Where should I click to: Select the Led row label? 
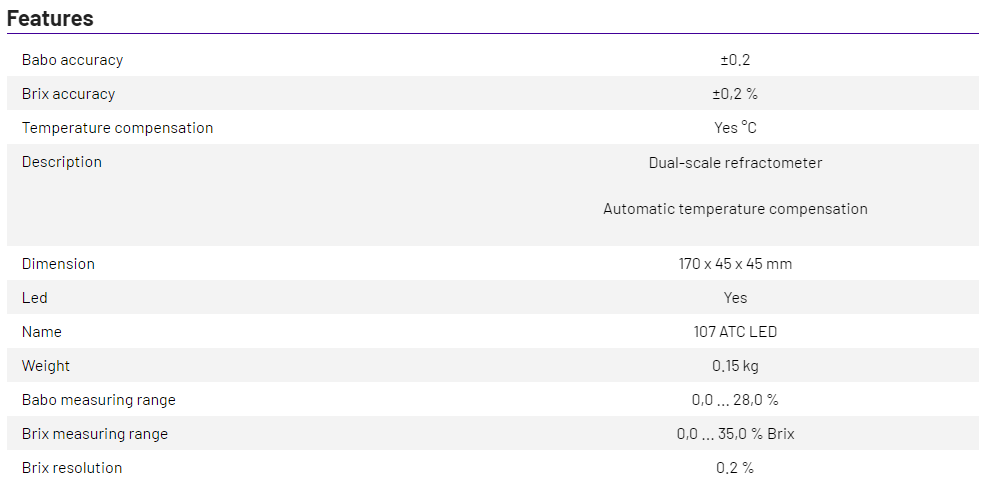point(34,298)
